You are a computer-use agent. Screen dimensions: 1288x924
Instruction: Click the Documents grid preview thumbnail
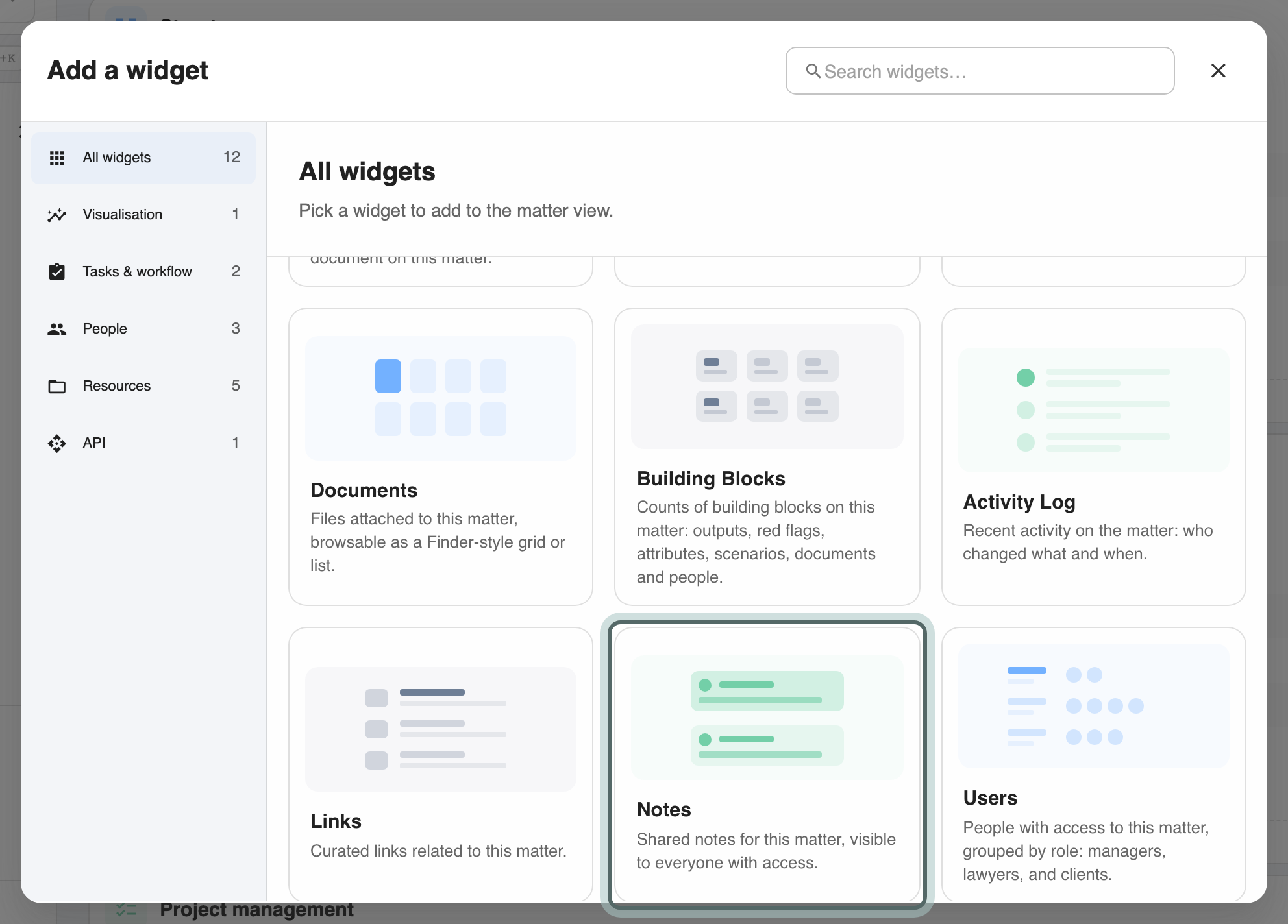(441, 398)
